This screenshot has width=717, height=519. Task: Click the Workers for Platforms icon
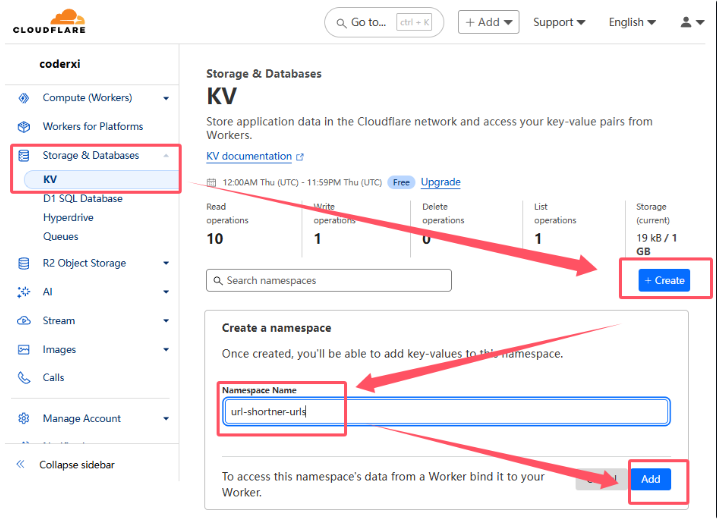[x=23, y=127]
